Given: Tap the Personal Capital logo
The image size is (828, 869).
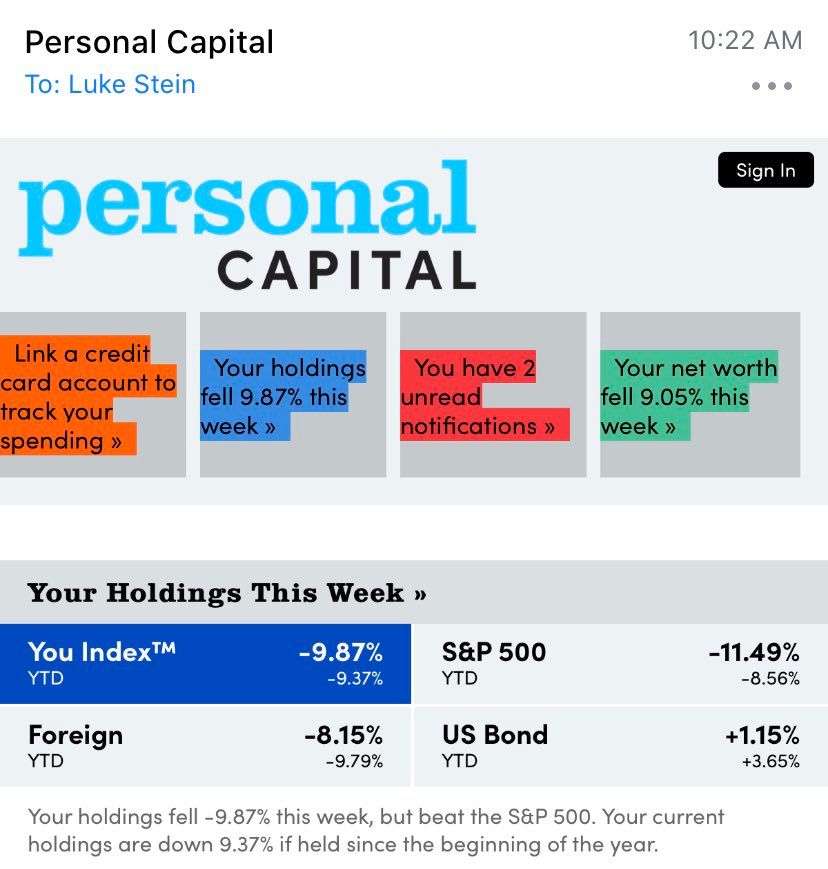Looking at the screenshot, I should [x=246, y=225].
